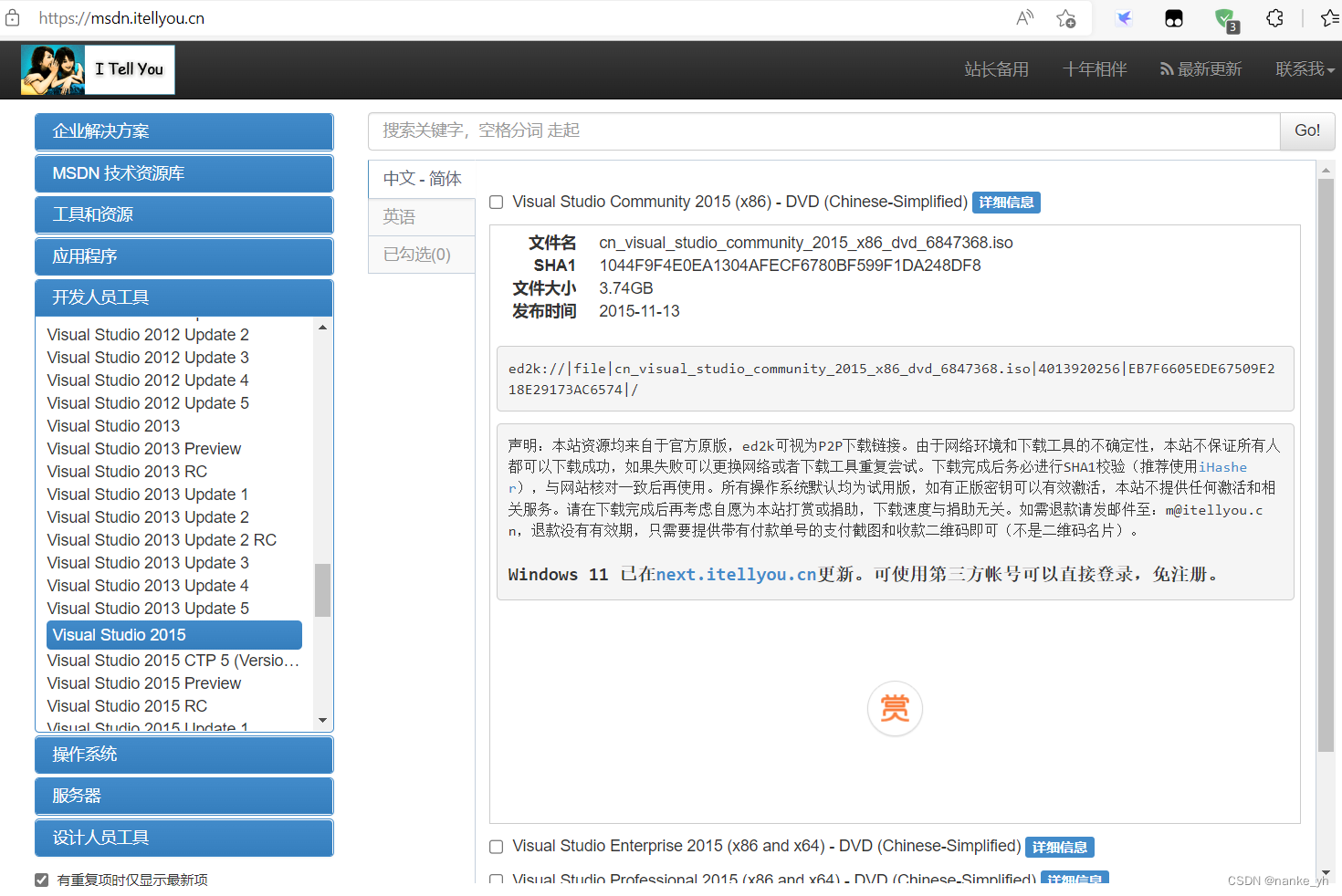Click results panel scroll-up arrow
This screenshot has height=896, width=1342.
(x=1326, y=170)
